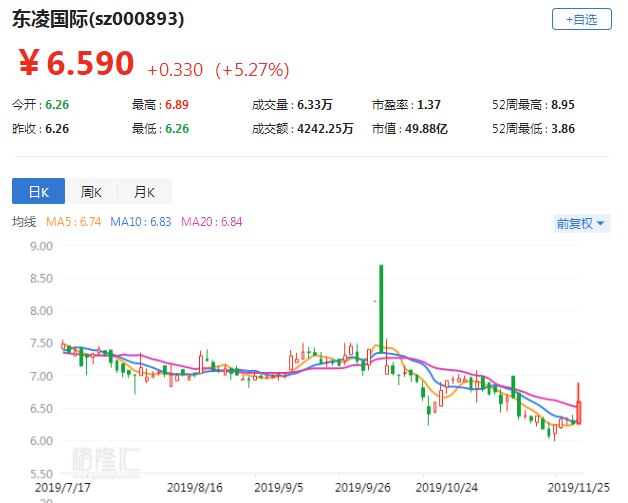Select the 2019/8/16 date axis label
Viewport: 628px width, 503px height.
click(195, 487)
